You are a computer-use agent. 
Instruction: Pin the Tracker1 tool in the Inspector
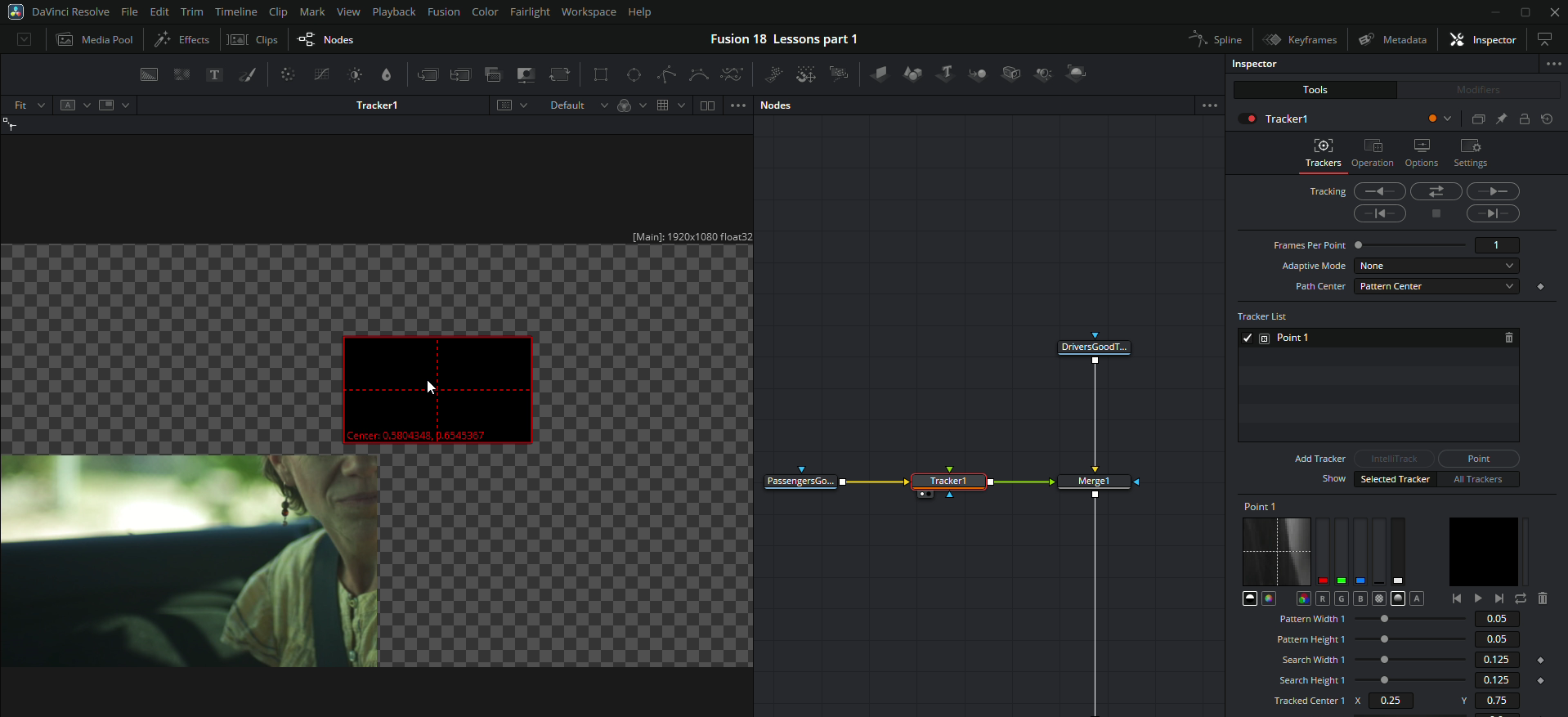click(x=1501, y=119)
